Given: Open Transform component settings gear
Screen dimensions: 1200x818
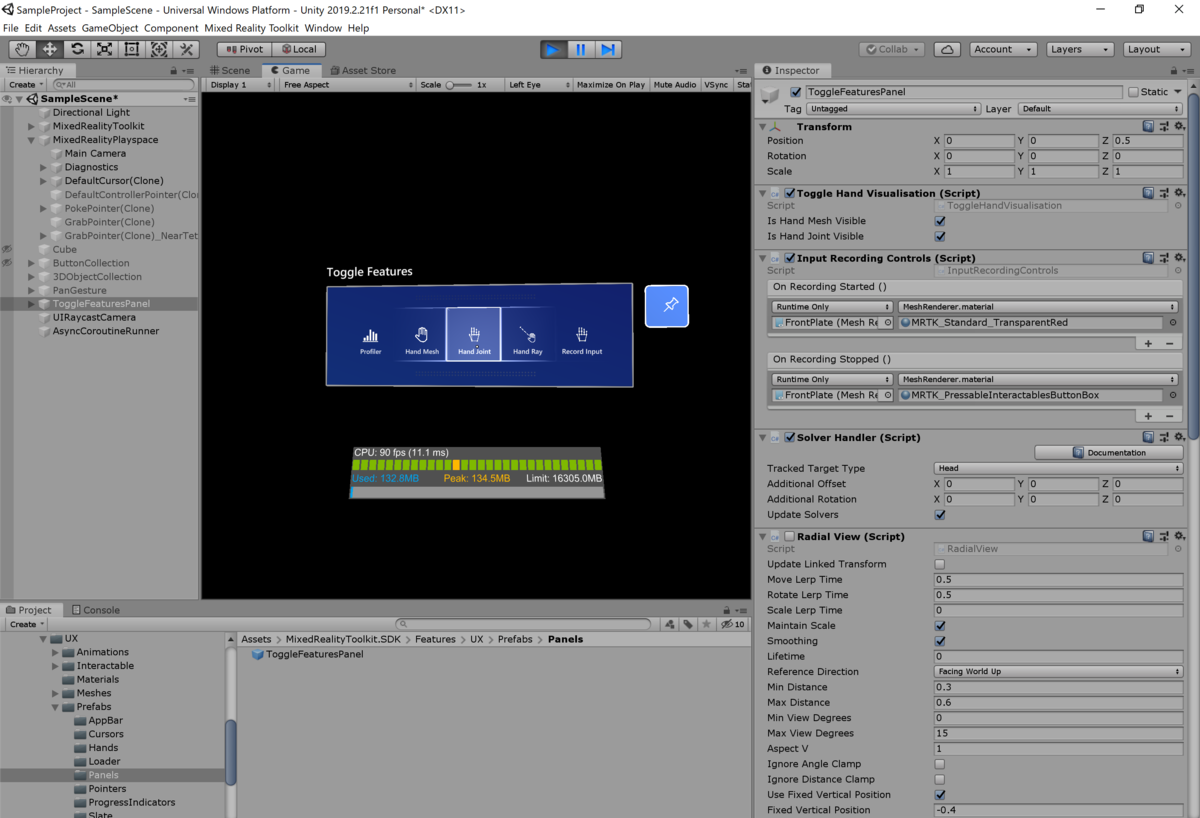Looking at the screenshot, I should pos(1178,127).
